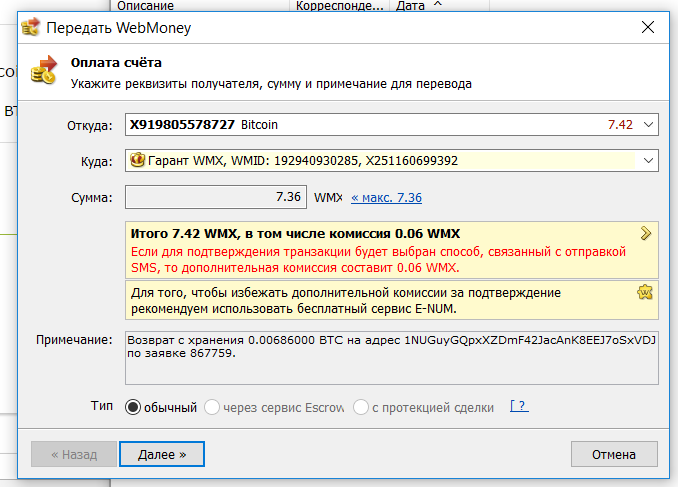Expand commission details with the yellow arrow icon

pos(646,233)
